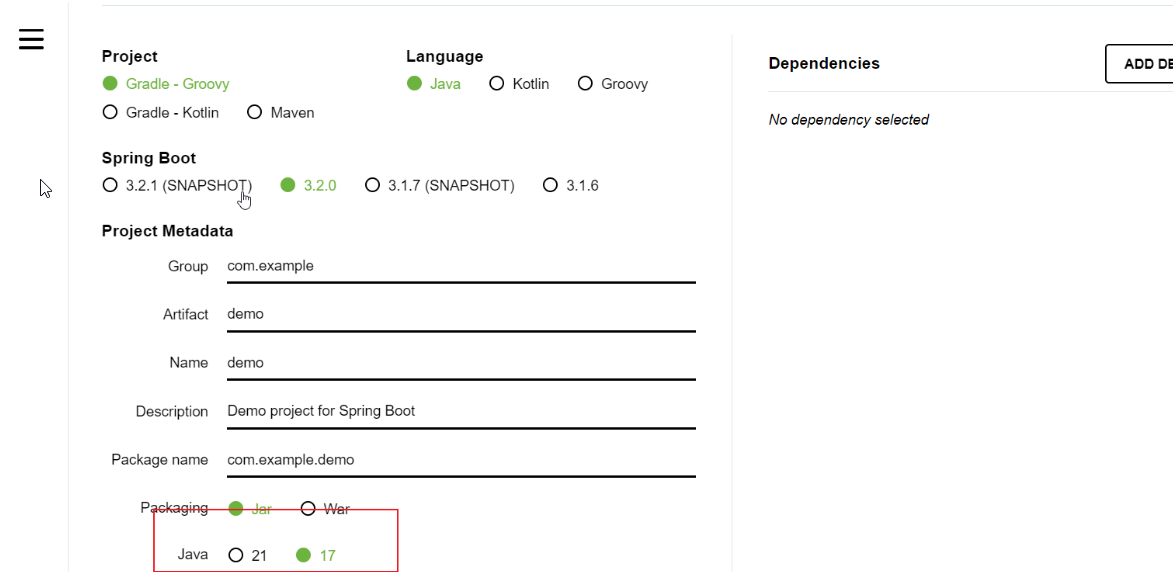
Task: Edit the Package name field
Action: [462, 461]
